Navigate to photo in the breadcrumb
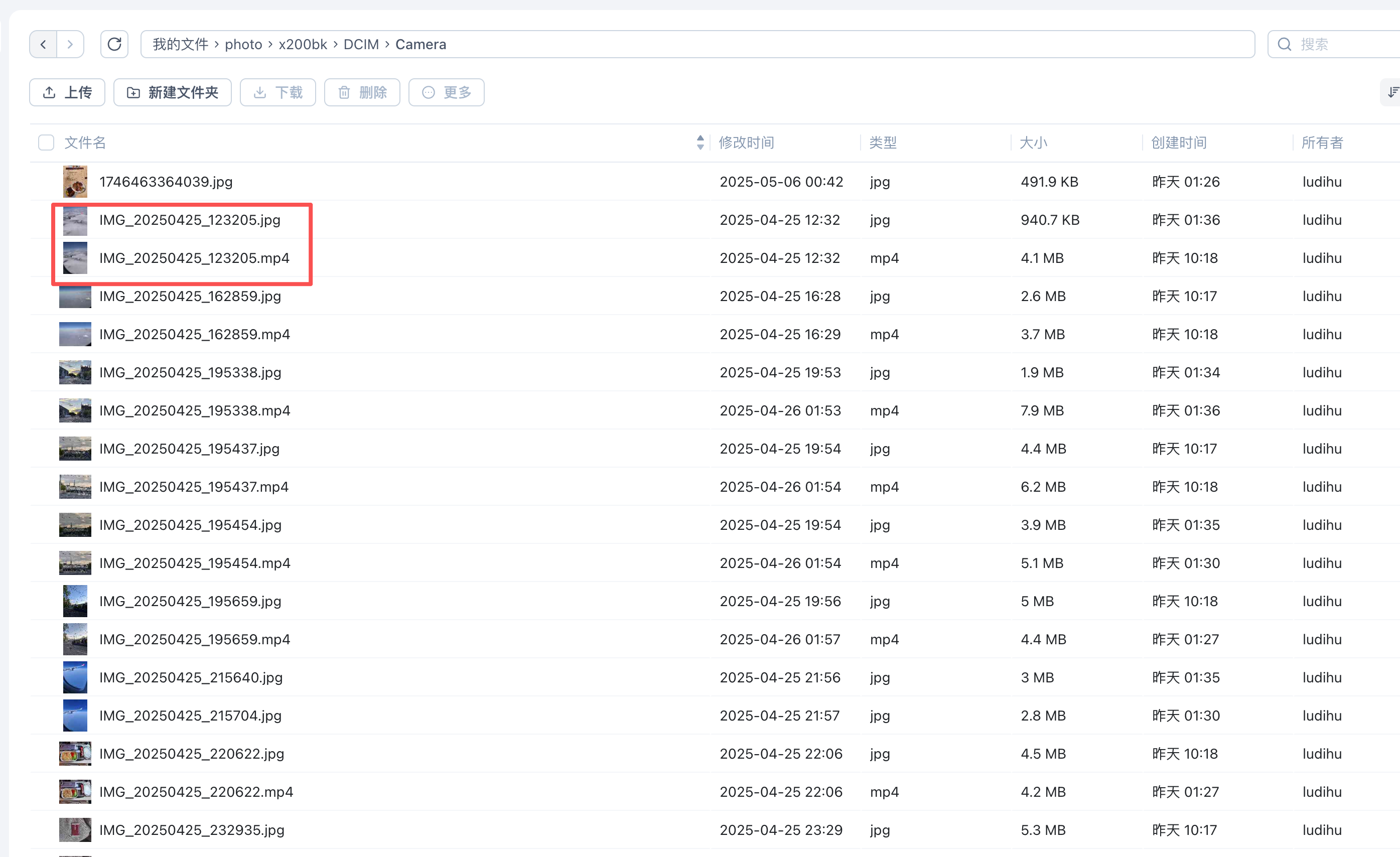This screenshot has height=857, width=1400. point(243,44)
